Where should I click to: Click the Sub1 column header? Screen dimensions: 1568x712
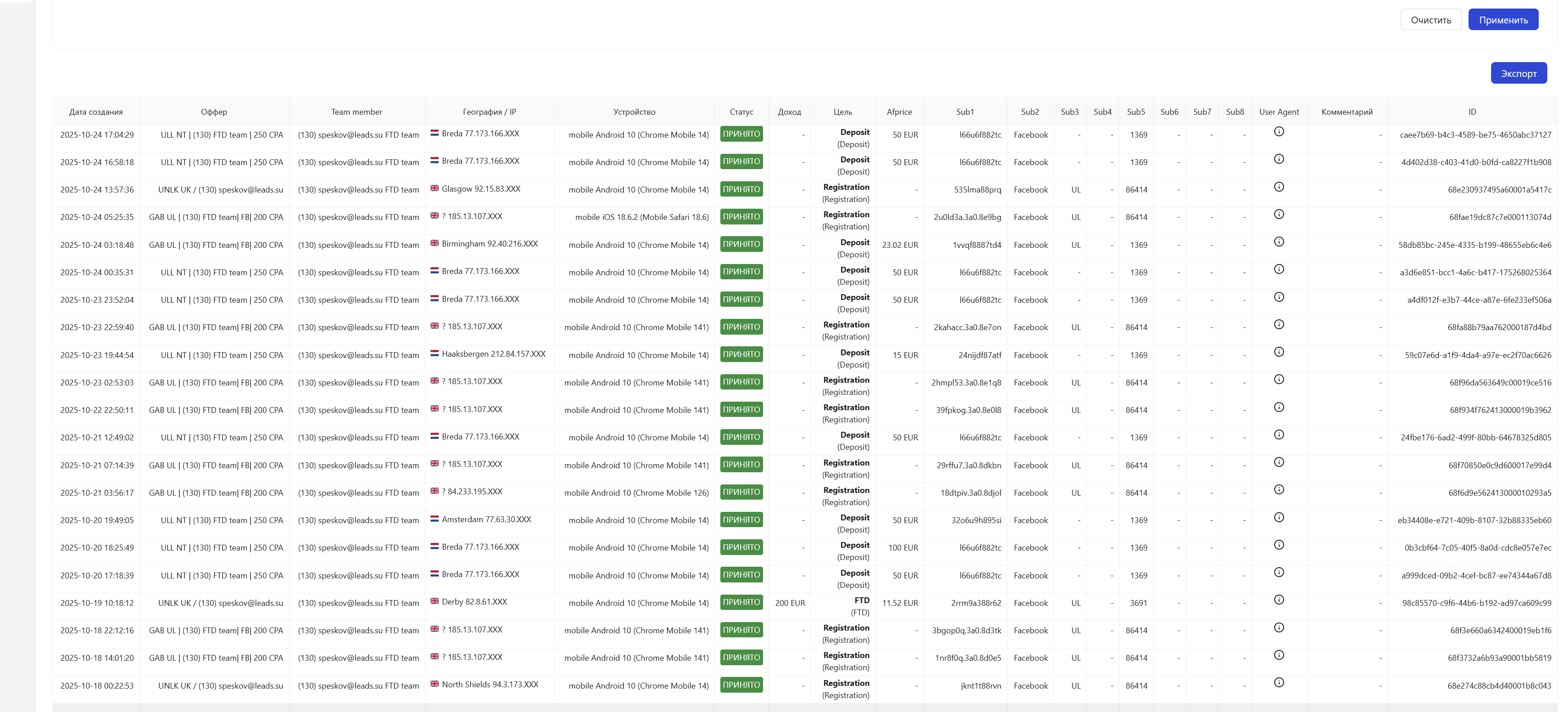pos(964,112)
